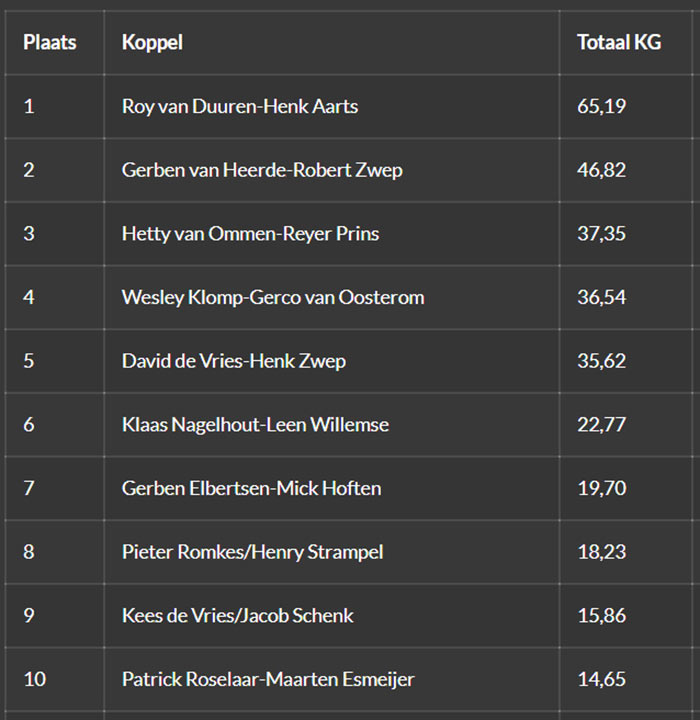The height and width of the screenshot is (720, 700).
Task: Select the Roy van Duuren-Henk Aarts row
Action: tap(240, 106)
